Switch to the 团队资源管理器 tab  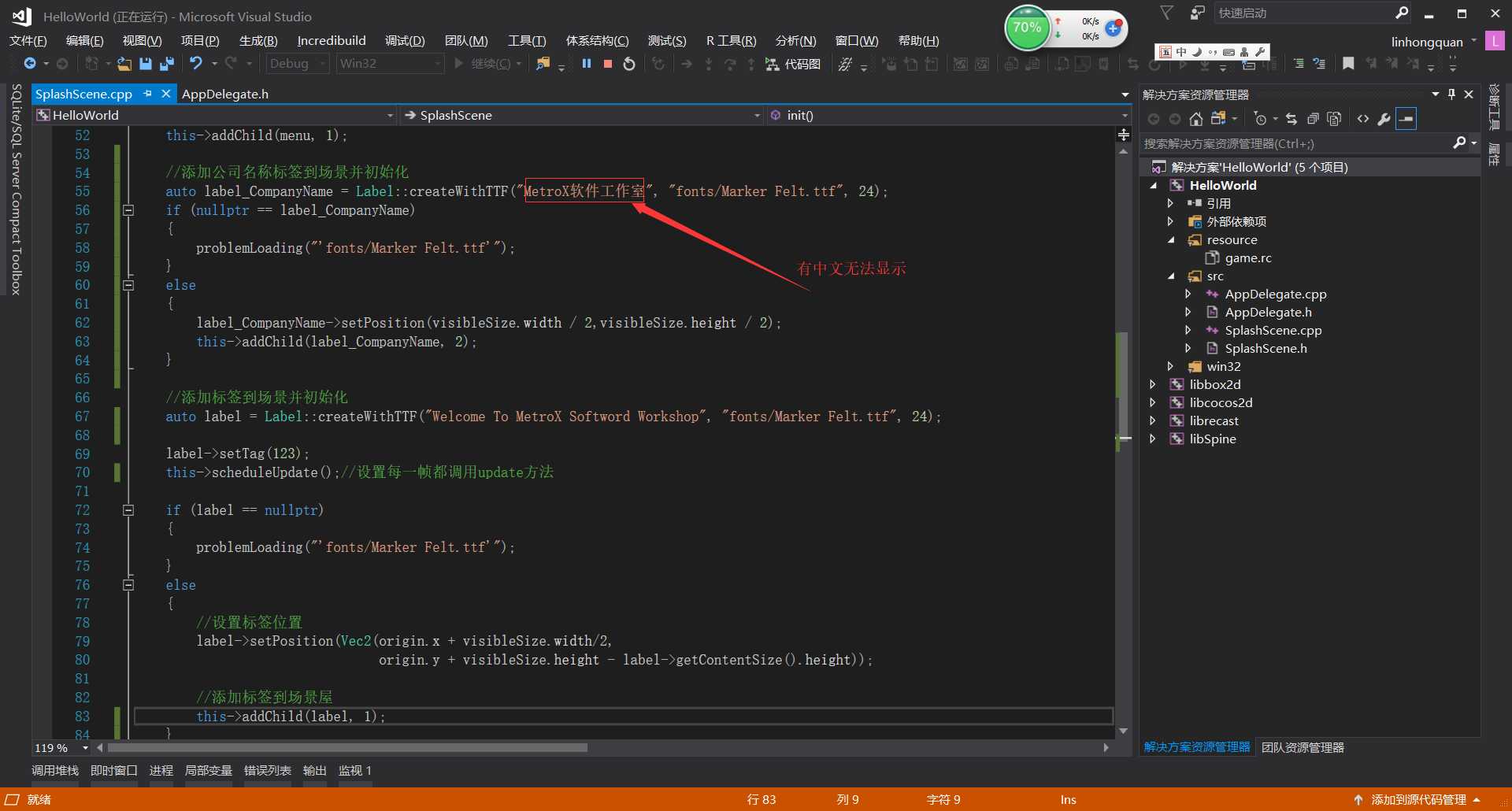pyautogui.click(x=1303, y=747)
